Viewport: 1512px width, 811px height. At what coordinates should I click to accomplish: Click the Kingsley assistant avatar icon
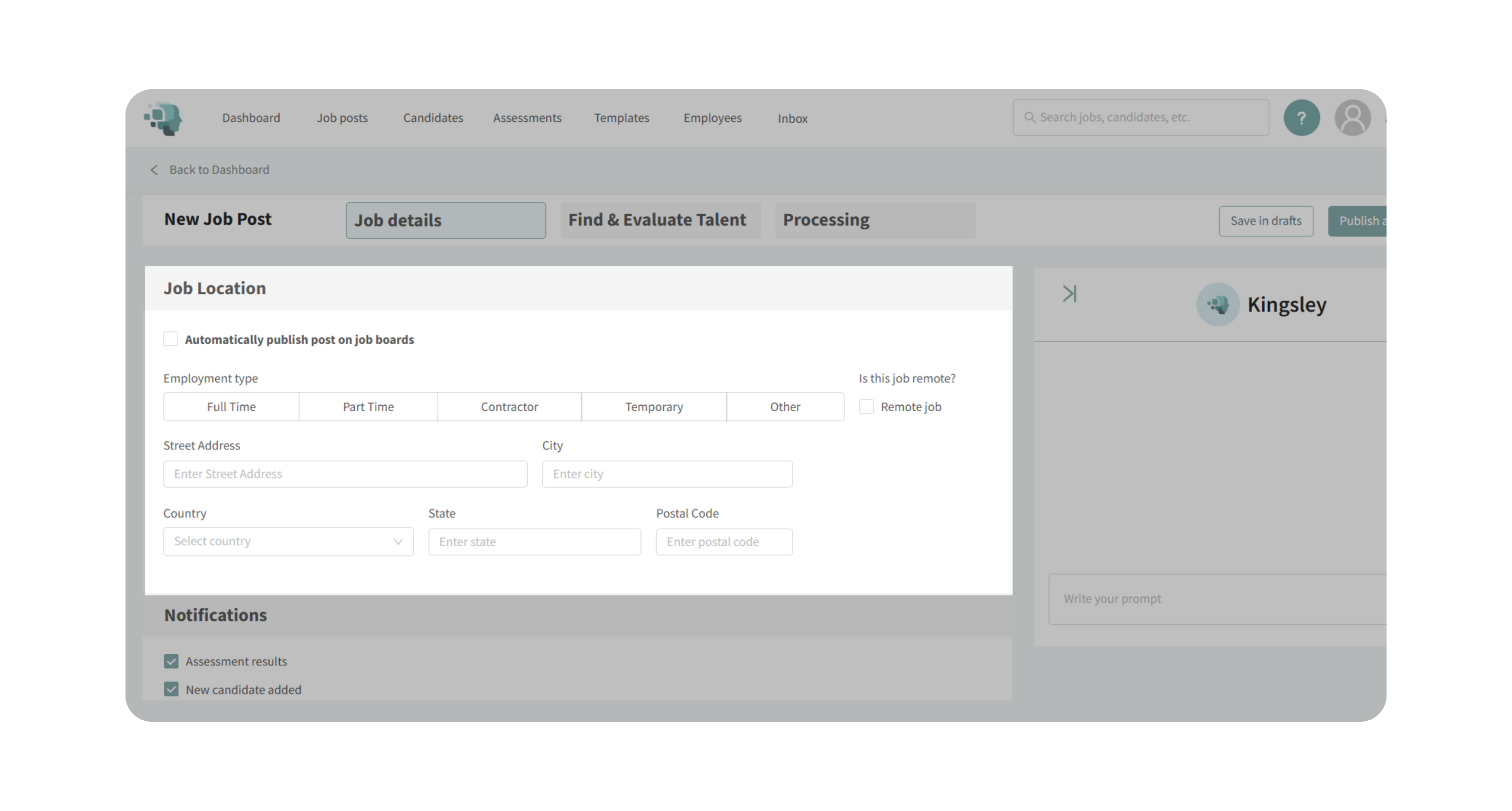pyautogui.click(x=1217, y=304)
